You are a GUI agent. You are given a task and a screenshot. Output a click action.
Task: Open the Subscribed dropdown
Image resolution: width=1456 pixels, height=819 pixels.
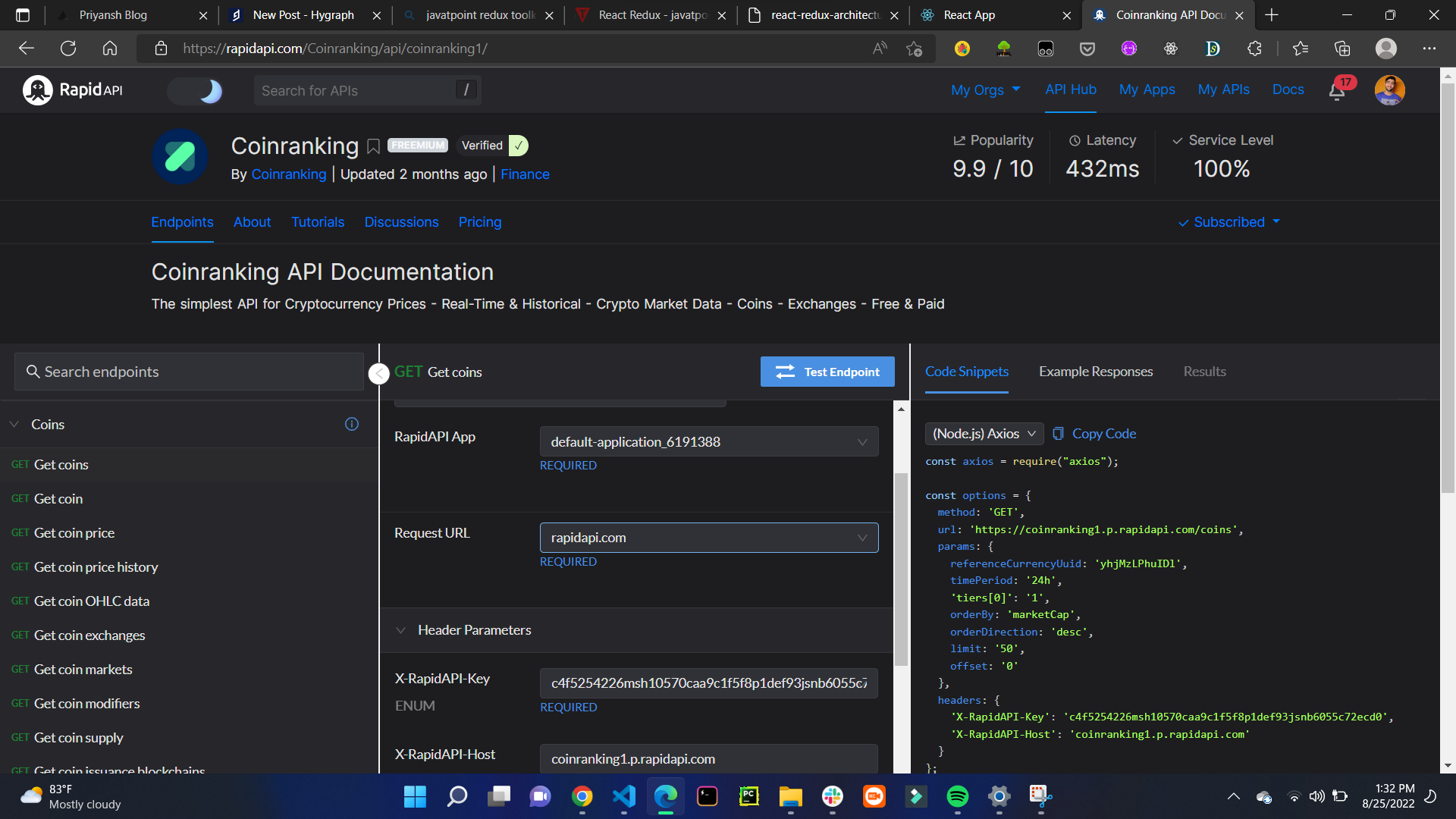tap(1228, 222)
